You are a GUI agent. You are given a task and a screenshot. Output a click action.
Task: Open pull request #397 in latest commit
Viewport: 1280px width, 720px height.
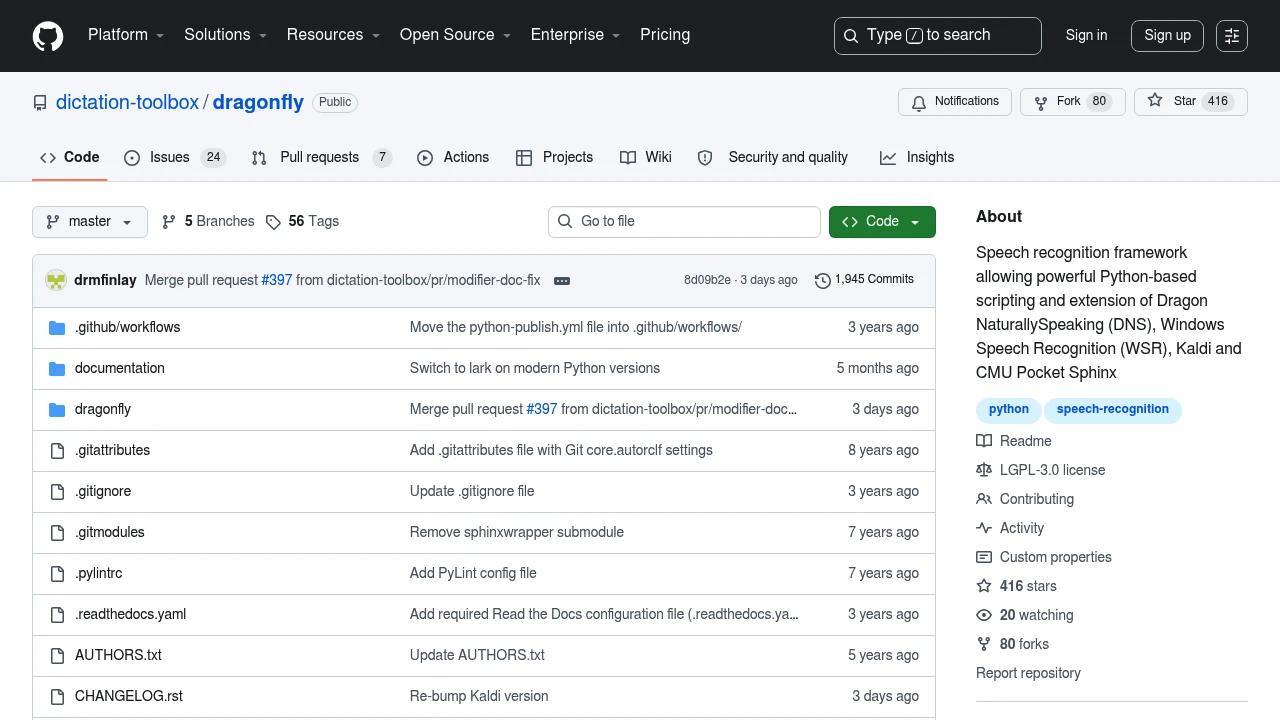click(277, 280)
